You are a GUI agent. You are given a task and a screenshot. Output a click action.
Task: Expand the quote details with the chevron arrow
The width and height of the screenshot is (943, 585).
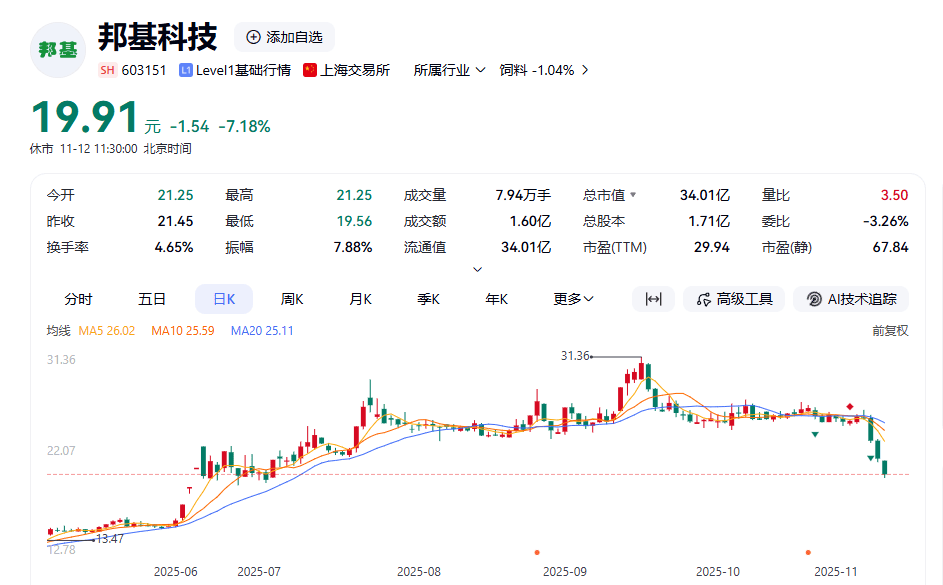(478, 268)
